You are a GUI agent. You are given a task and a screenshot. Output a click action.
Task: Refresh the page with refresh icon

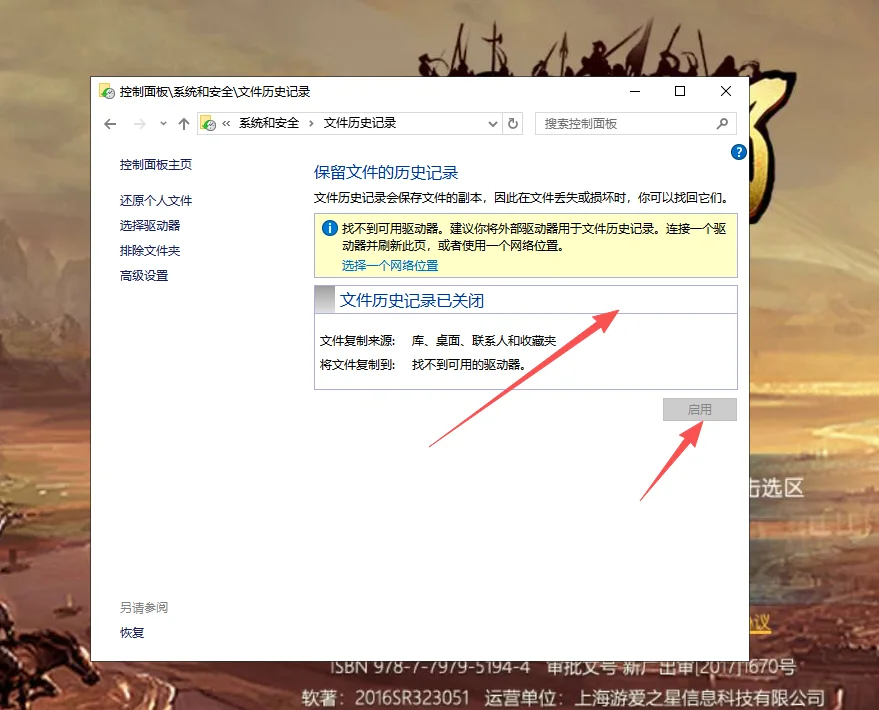(512, 123)
